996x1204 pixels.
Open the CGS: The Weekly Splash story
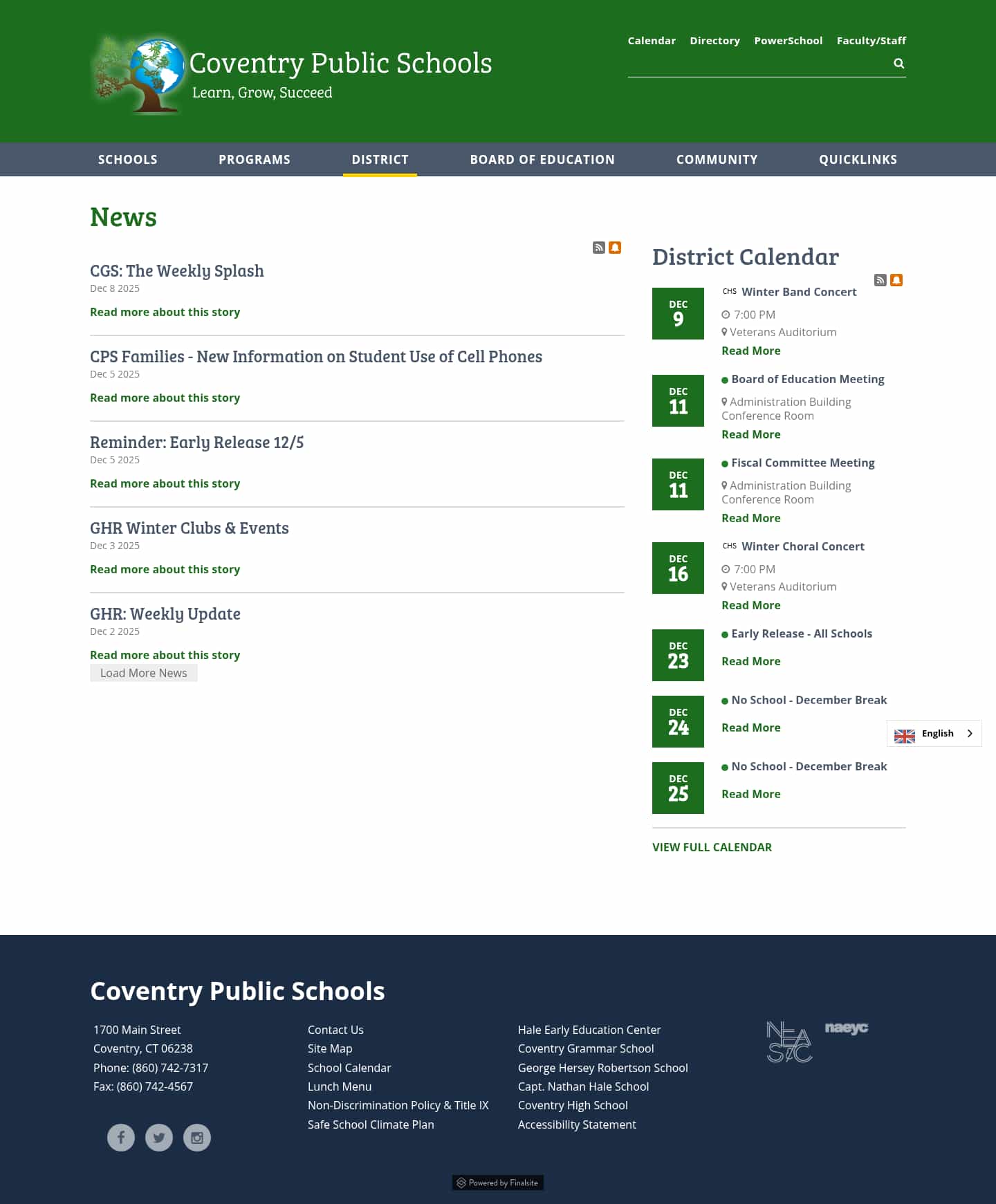pyautogui.click(x=177, y=271)
